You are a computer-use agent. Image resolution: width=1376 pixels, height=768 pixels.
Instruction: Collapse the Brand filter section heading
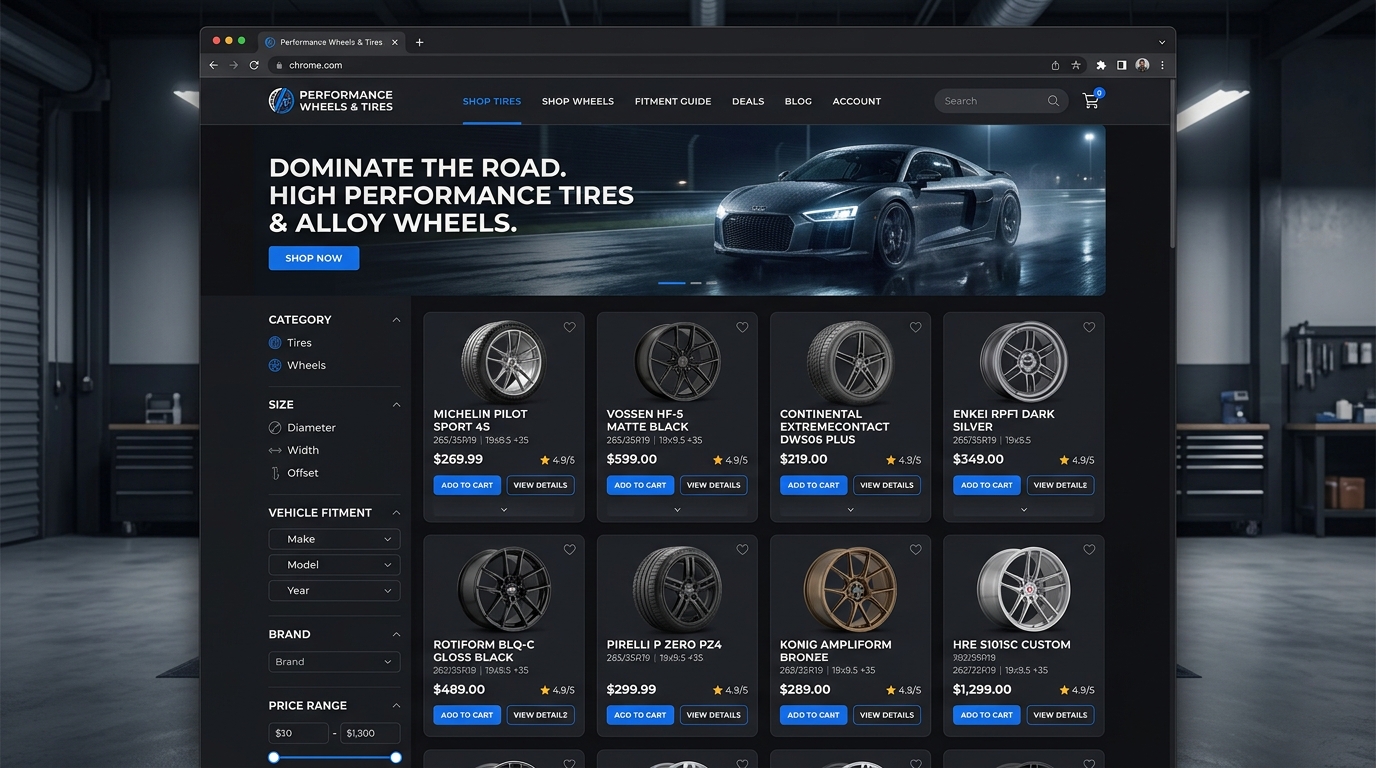tap(396, 635)
